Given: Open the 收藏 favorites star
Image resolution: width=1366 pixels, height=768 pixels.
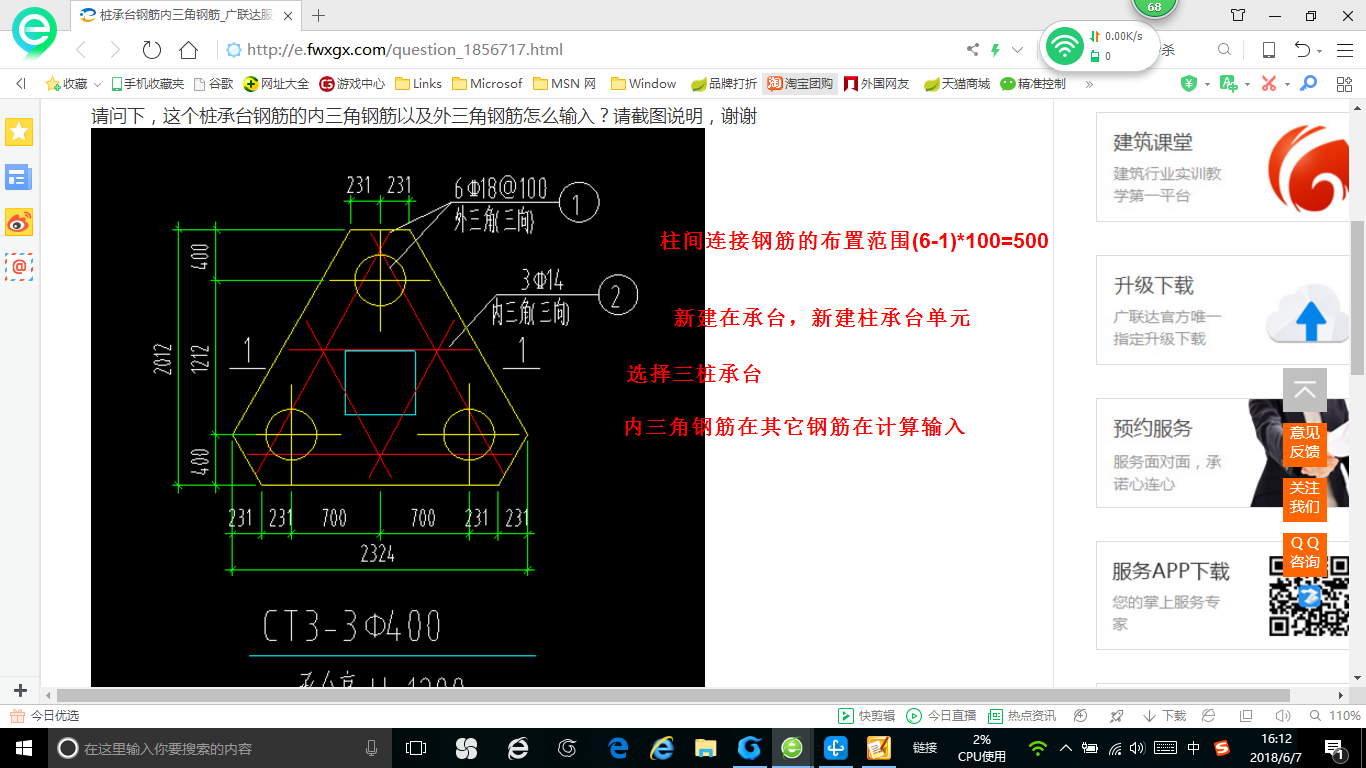Looking at the screenshot, I should (53, 84).
